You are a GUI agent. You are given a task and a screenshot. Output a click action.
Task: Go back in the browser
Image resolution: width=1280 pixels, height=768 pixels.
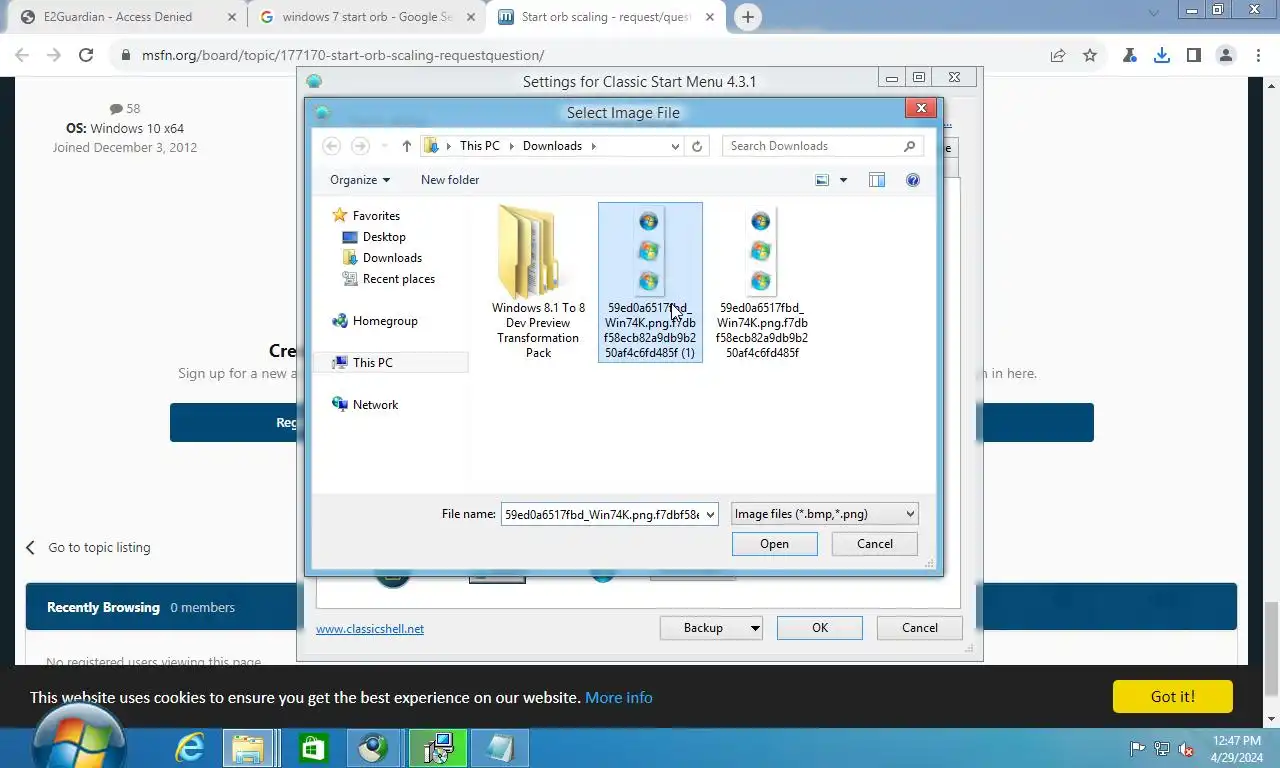click(22, 56)
